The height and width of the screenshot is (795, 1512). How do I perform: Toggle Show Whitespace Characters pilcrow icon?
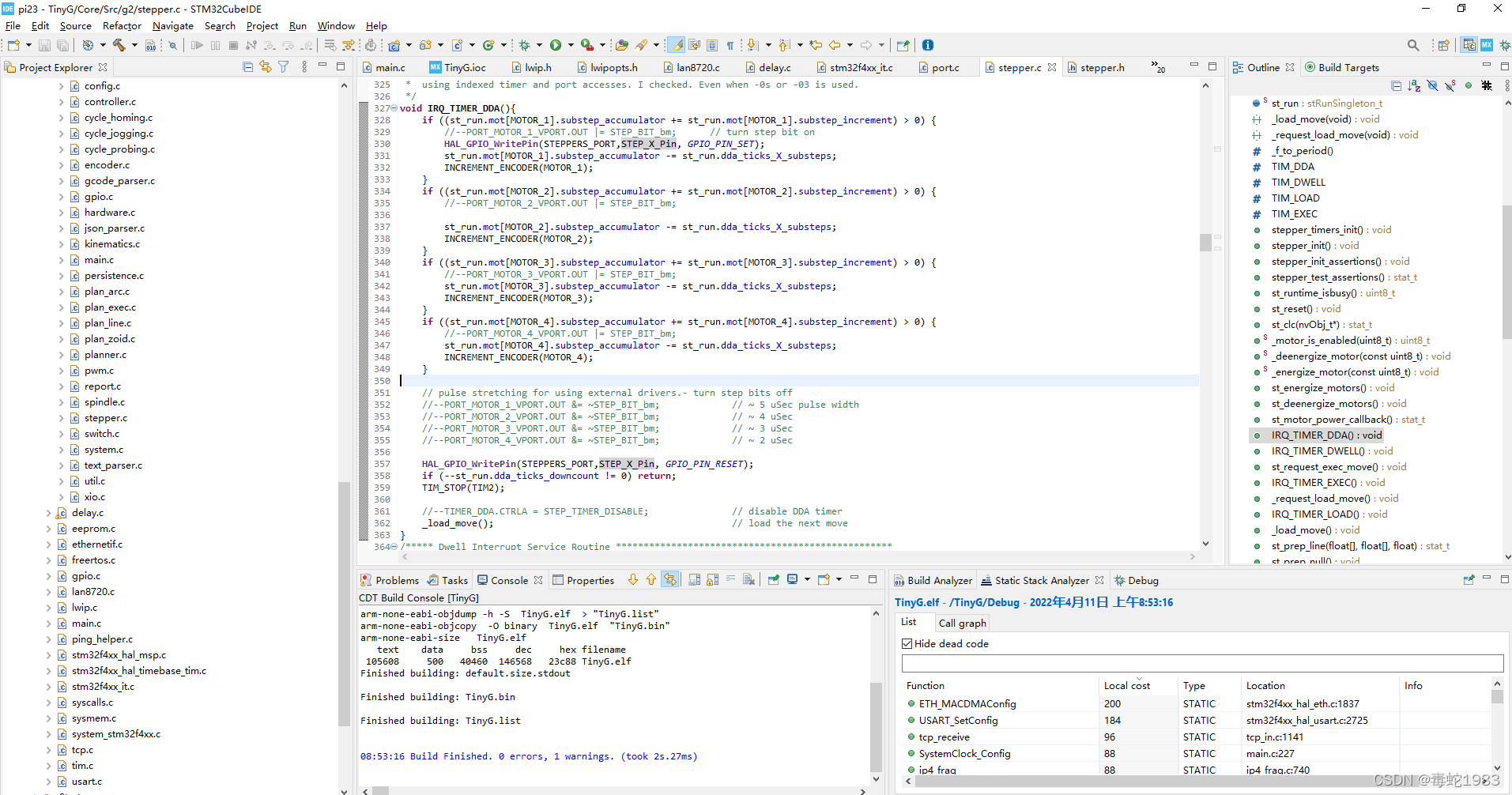click(730, 45)
